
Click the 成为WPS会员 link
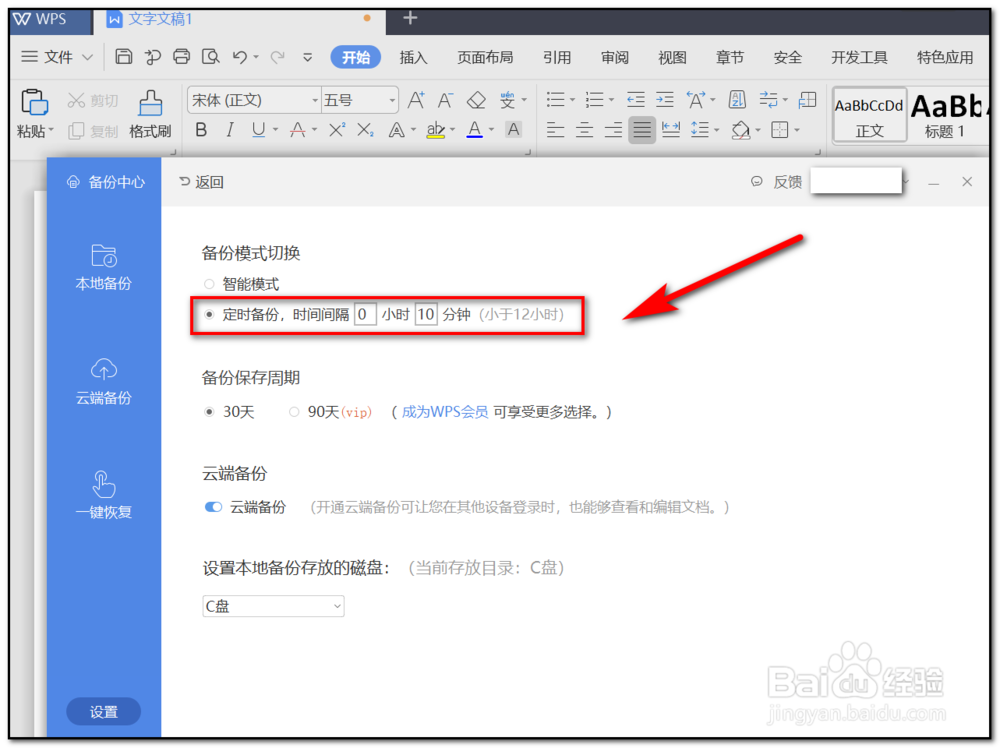click(x=444, y=411)
